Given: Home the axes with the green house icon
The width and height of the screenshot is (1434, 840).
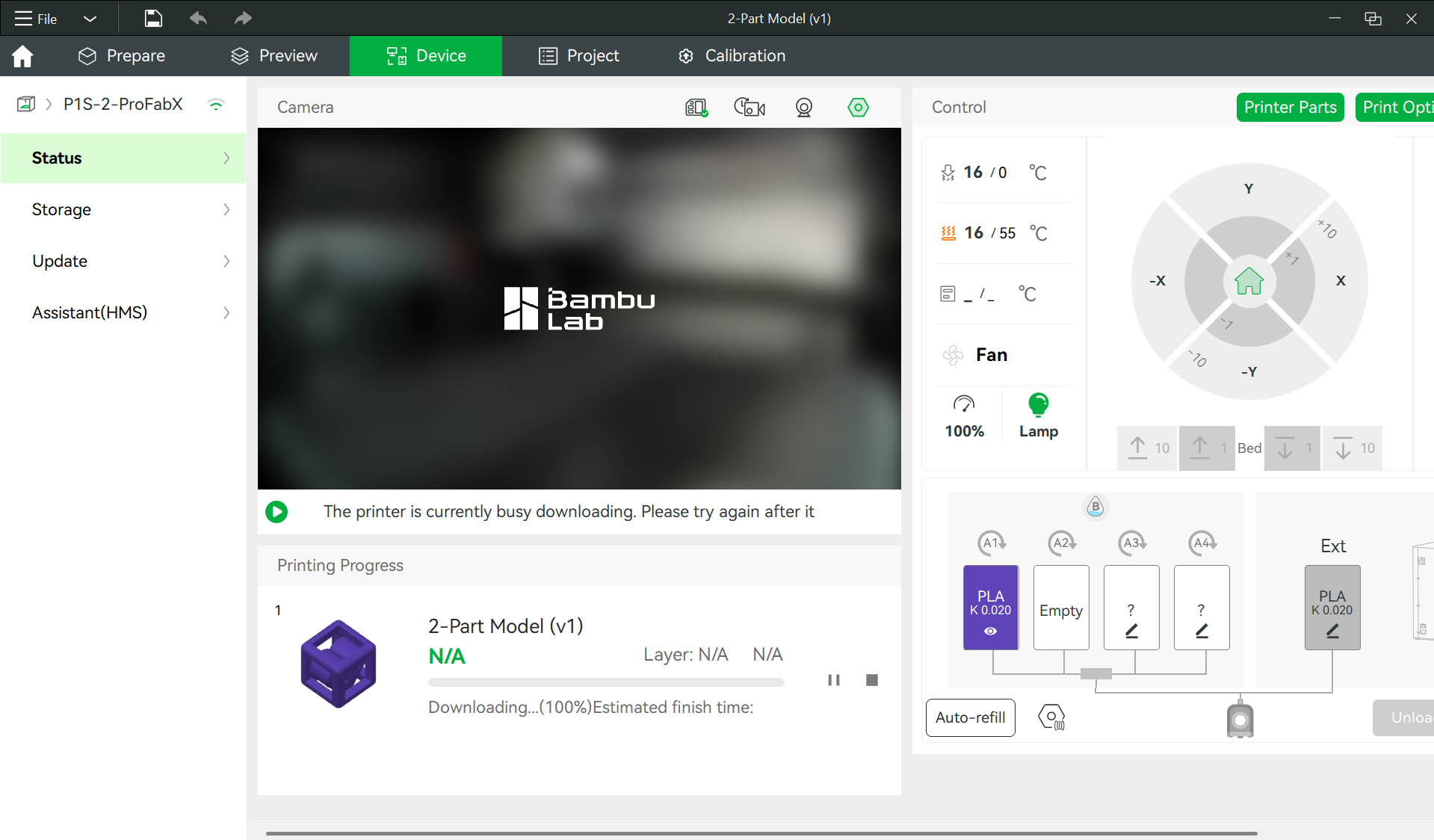Looking at the screenshot, I should [1249, 281].
